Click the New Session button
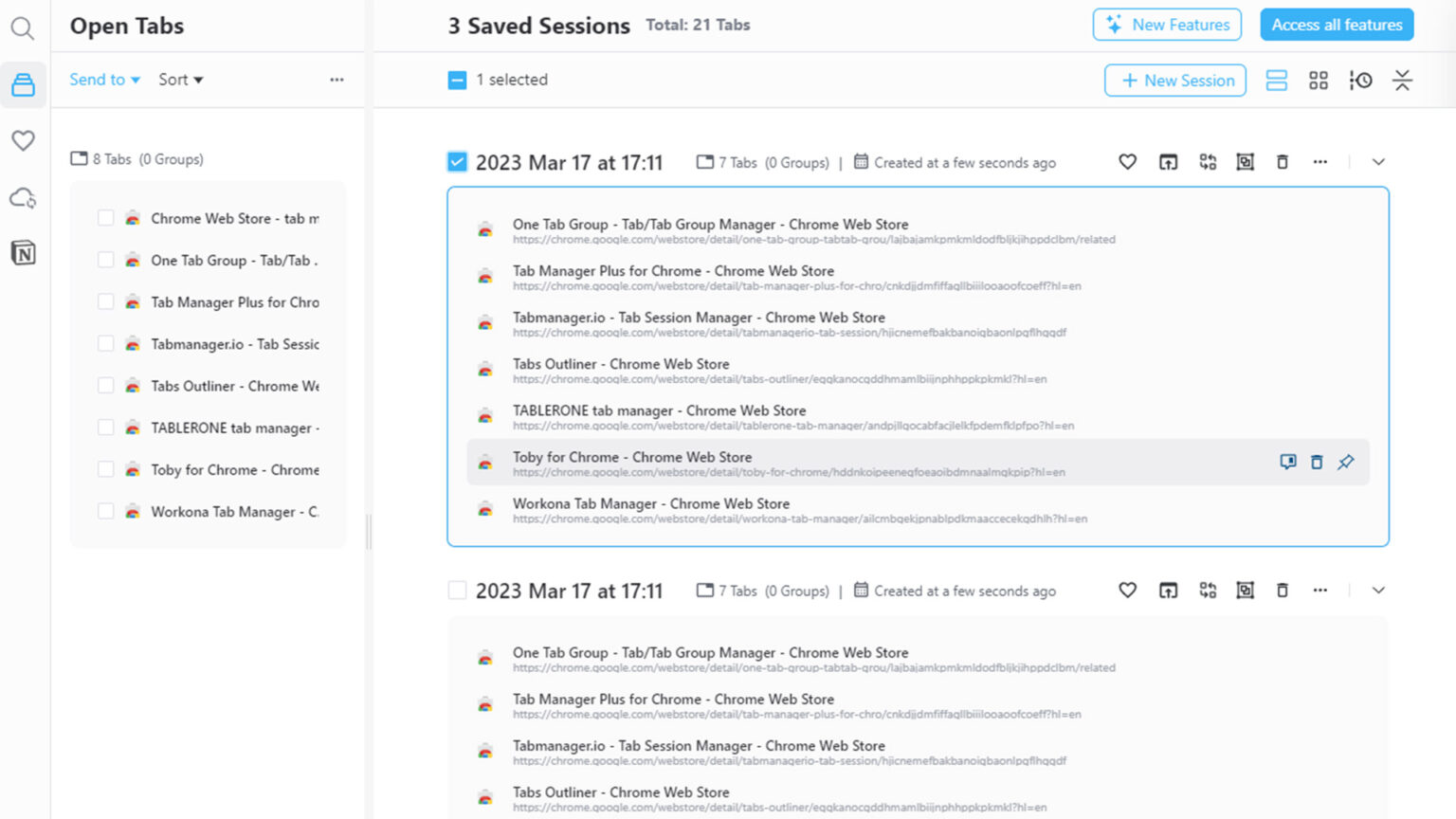This screenshot has width=1456, height=819. click(x=1174, y=81)
